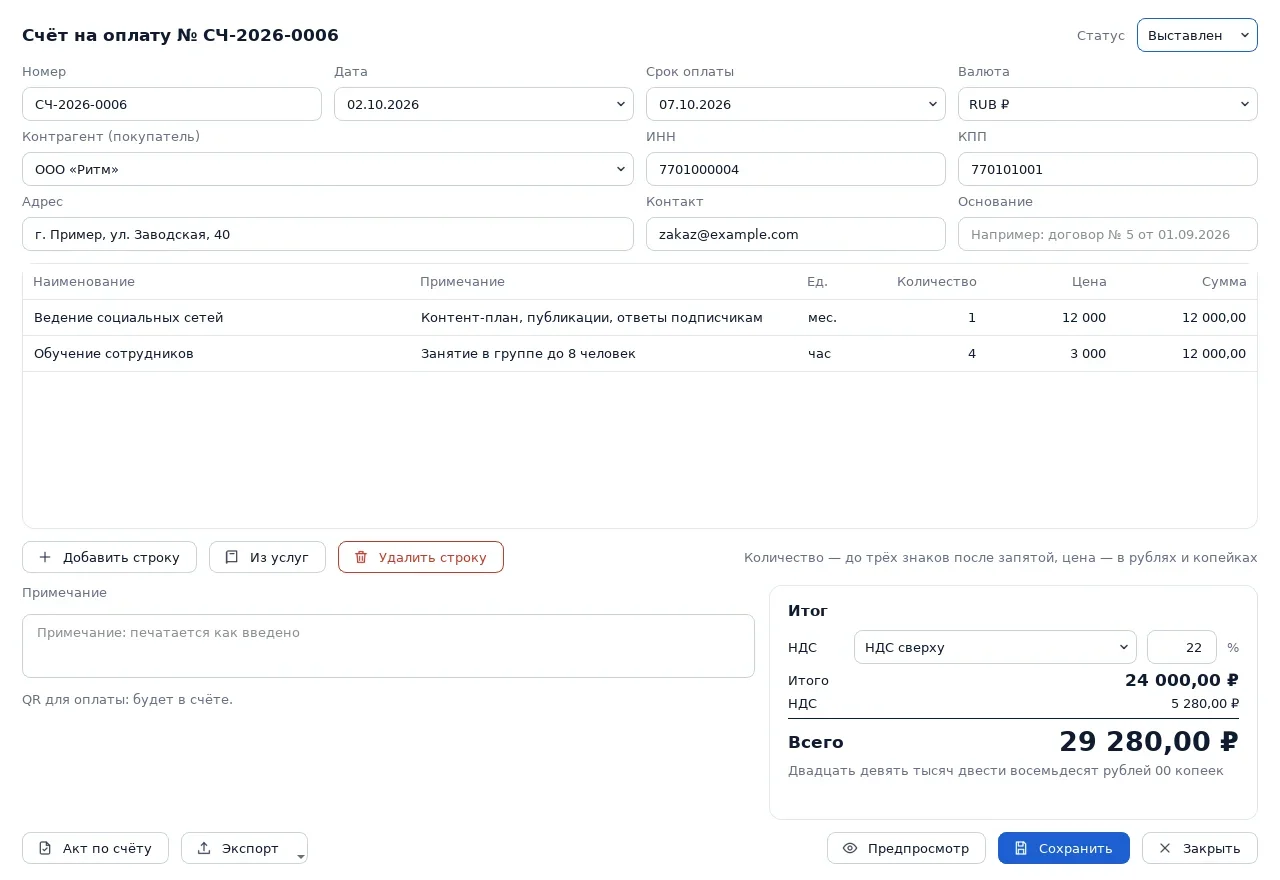
Task: Click the quantity cell 4
Action: [972, 354]
